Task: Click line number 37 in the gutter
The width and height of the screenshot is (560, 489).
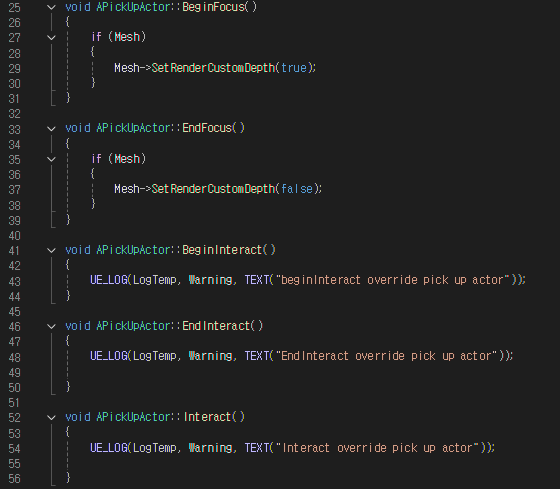Action: (x=14, y=190)
